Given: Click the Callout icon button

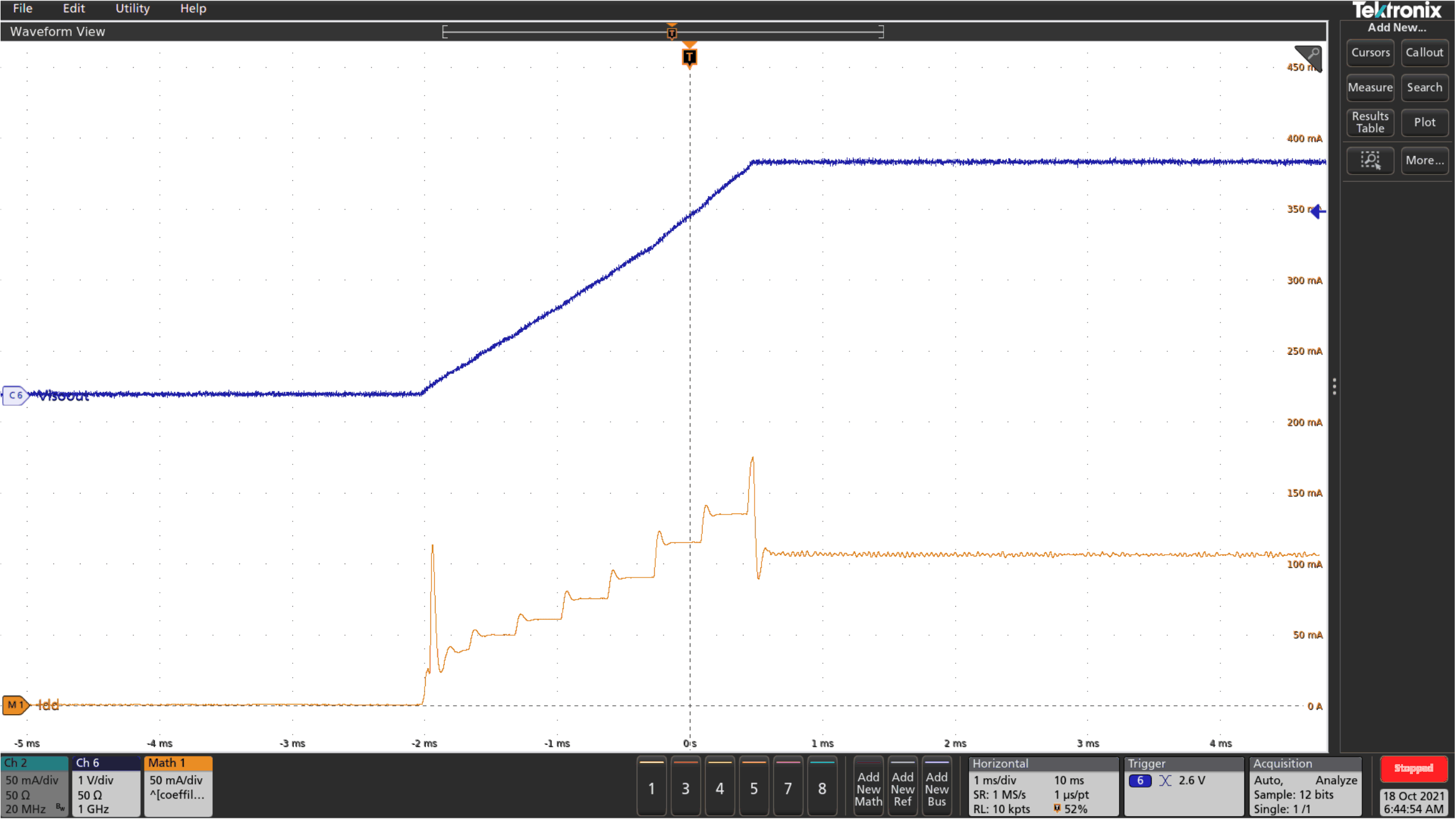Looking at the screenshot, I should (x=1424, y=53).
